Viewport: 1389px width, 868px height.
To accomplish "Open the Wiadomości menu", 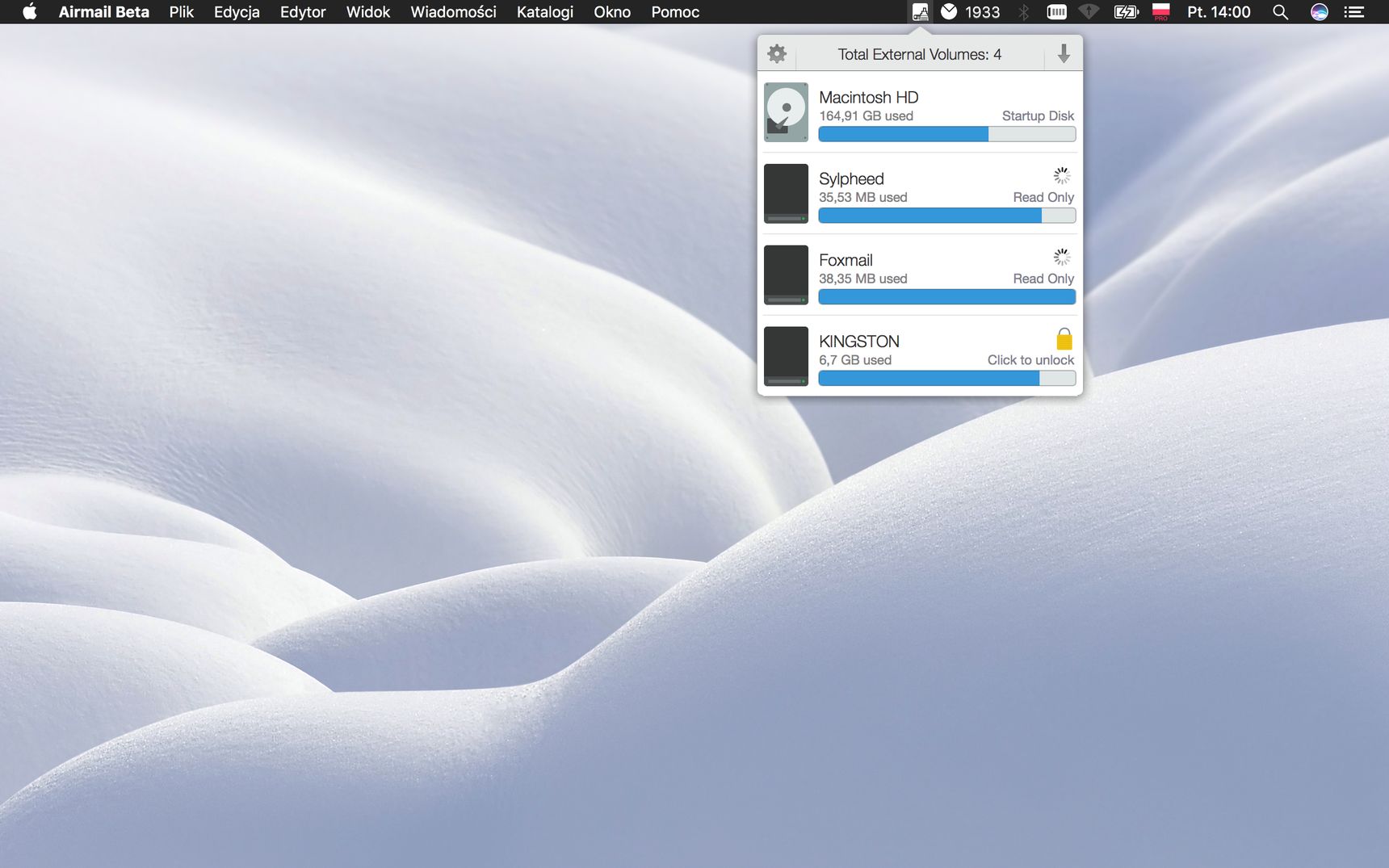I will (453, 12).
